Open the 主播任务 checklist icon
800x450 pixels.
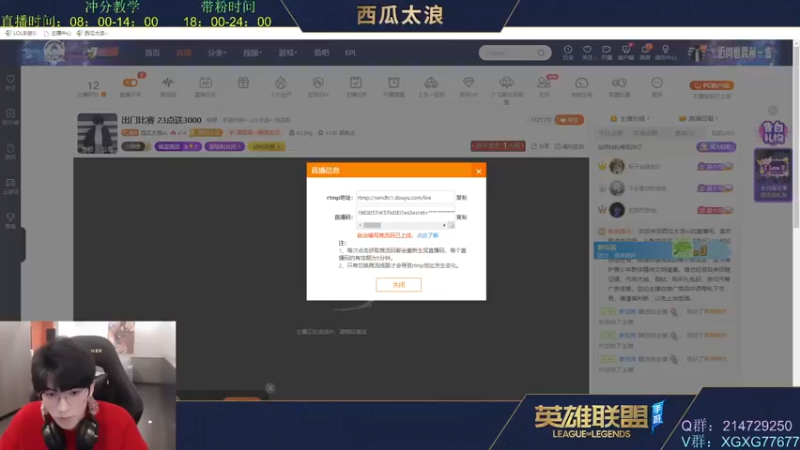coord(356,83)
